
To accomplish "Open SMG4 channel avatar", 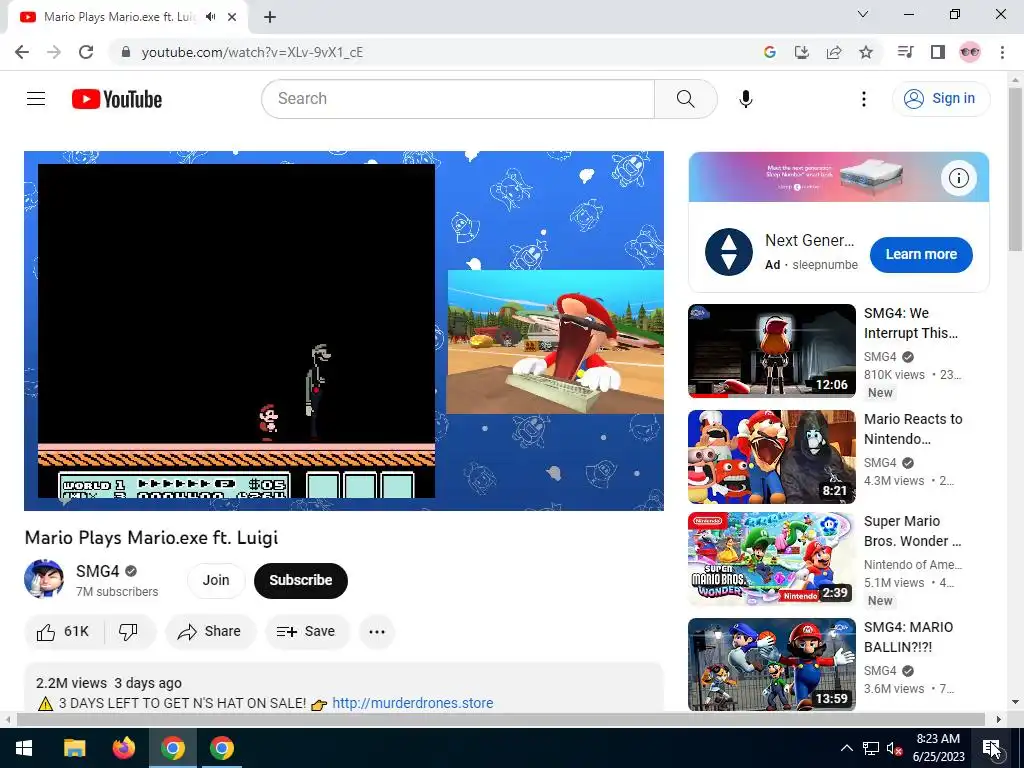I will 44,579.
